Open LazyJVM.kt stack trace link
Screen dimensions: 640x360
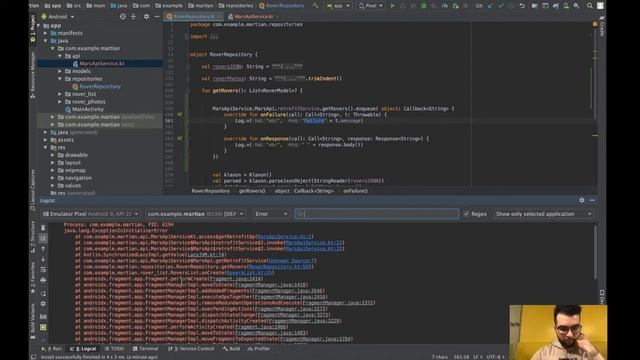pyautogui.click(x=206, y=255)
